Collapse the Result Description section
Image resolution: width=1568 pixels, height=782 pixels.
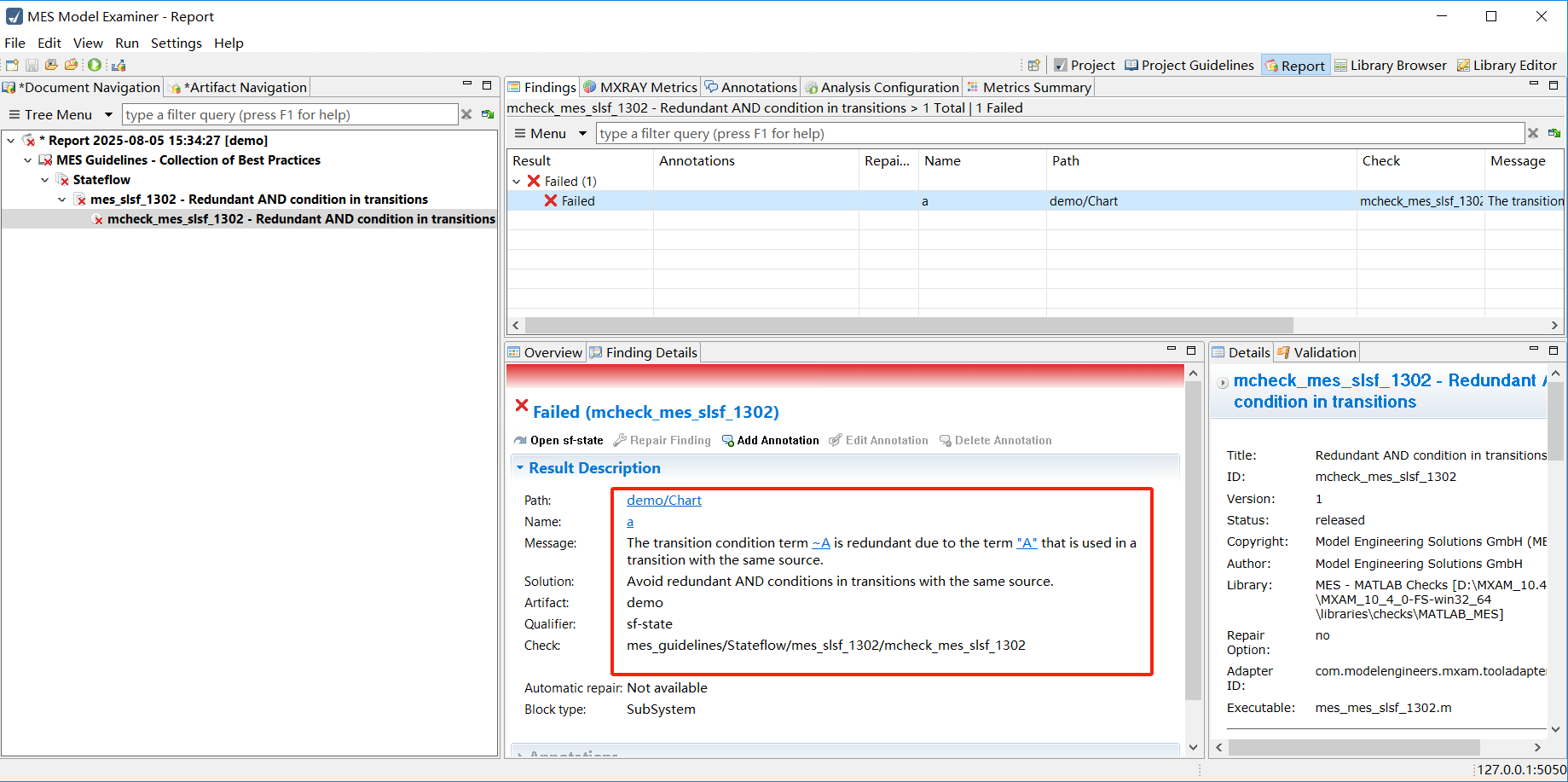click(x=520, y=468)
